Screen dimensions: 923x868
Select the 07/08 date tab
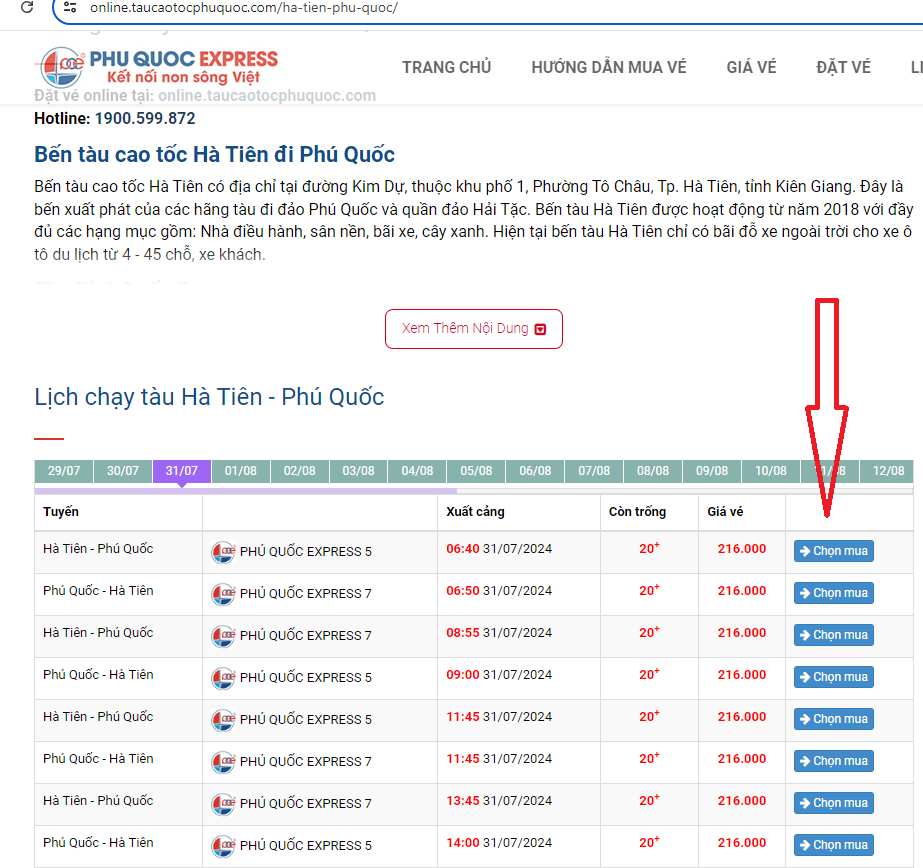(x=594, y=471)
